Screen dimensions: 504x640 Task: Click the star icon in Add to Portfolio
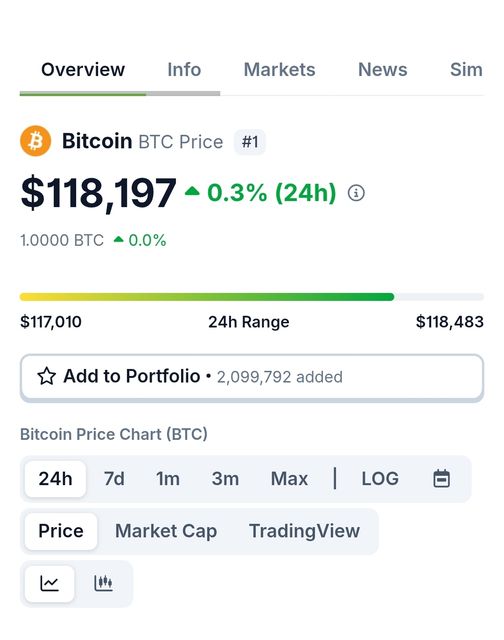(47, 376)
